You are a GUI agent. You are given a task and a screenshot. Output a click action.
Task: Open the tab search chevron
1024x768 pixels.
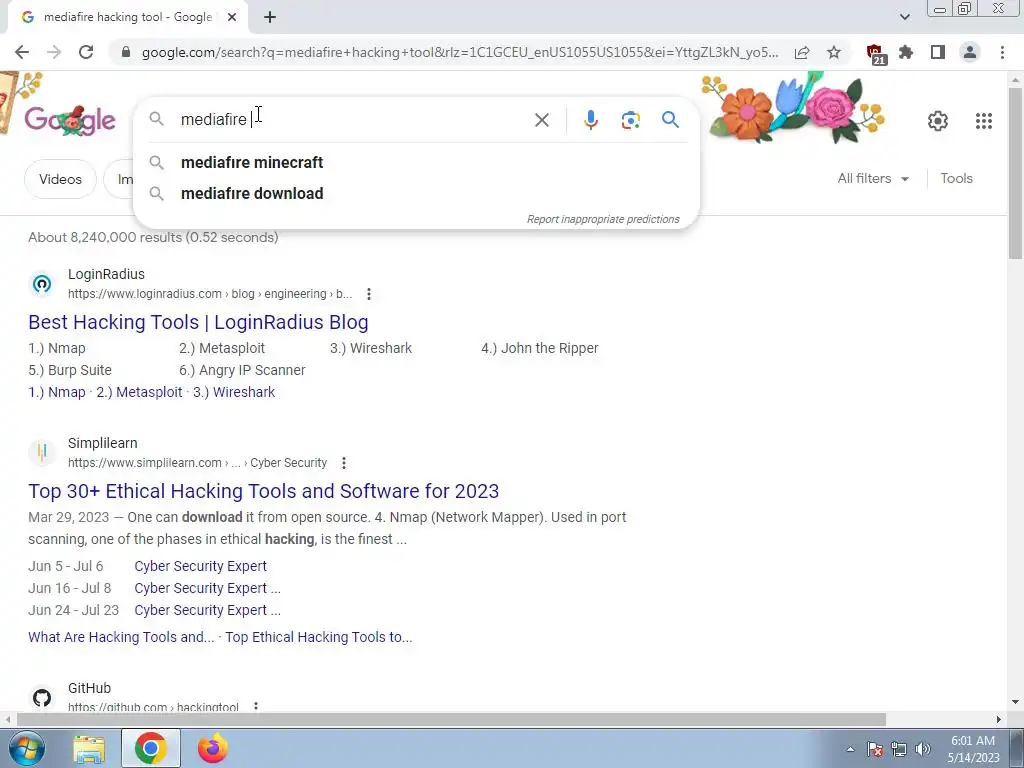tap(904, 17)
